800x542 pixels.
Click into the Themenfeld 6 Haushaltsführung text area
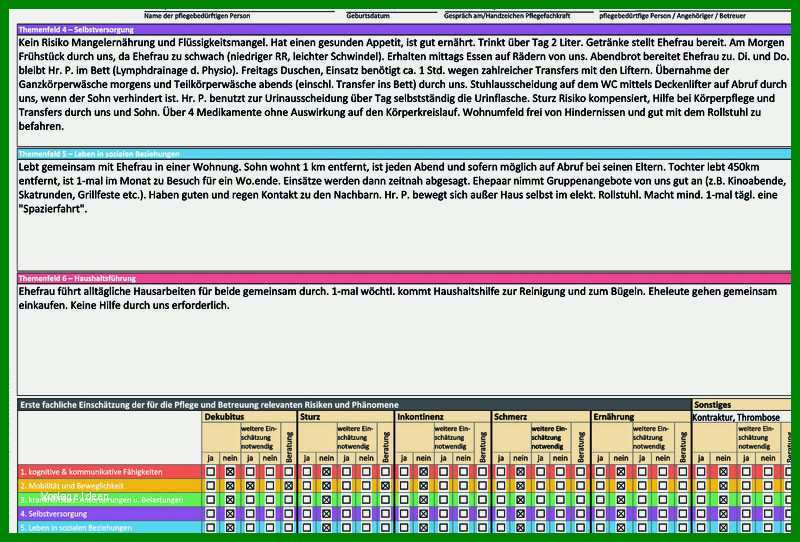[404, 339]
